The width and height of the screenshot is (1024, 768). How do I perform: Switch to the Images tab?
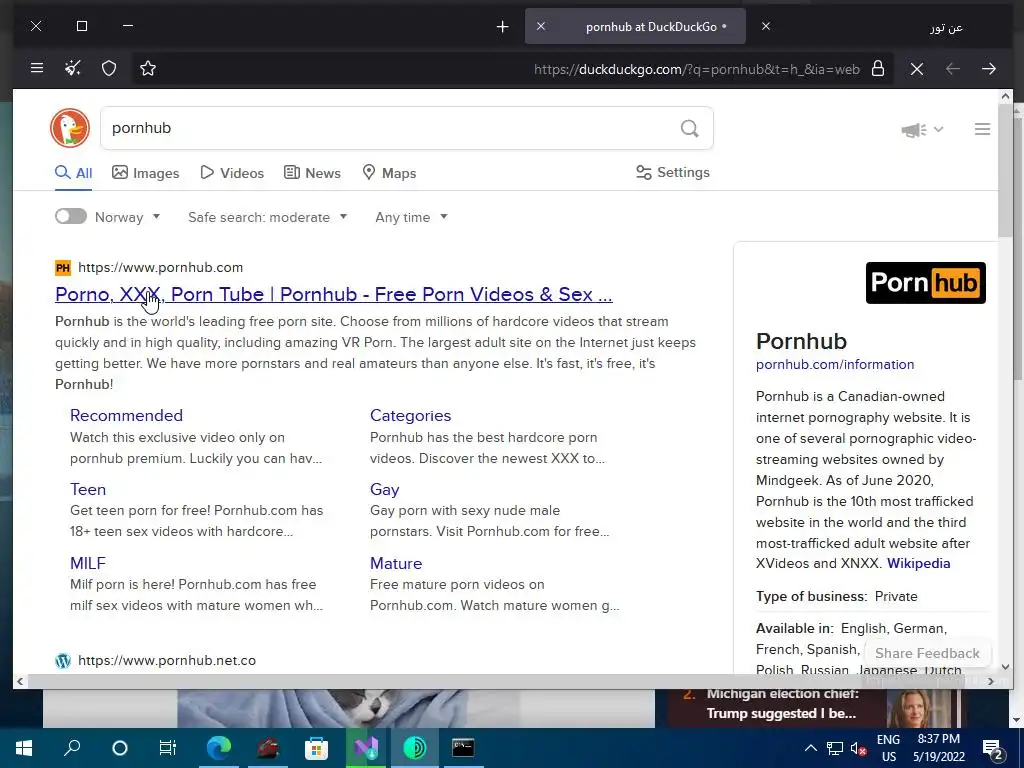(x=146, y=173)
